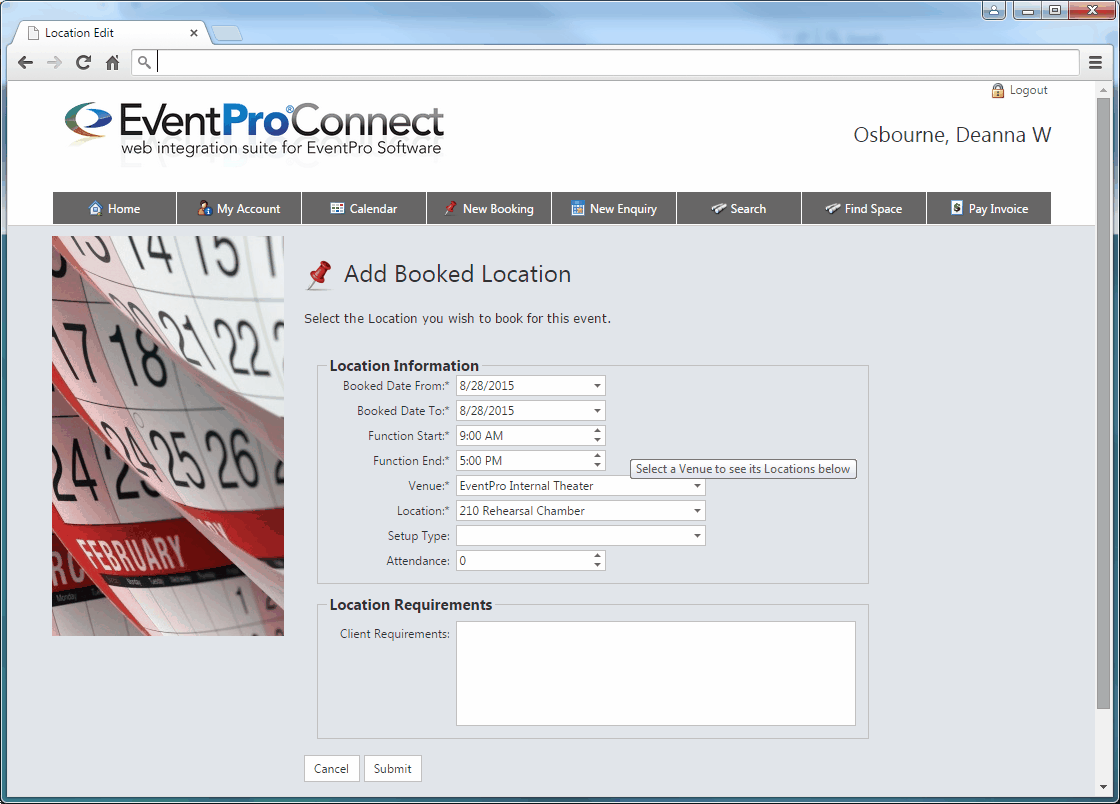Open the Find Space menu item
This screenshot has height=804, width=1120.
(864, 208)
